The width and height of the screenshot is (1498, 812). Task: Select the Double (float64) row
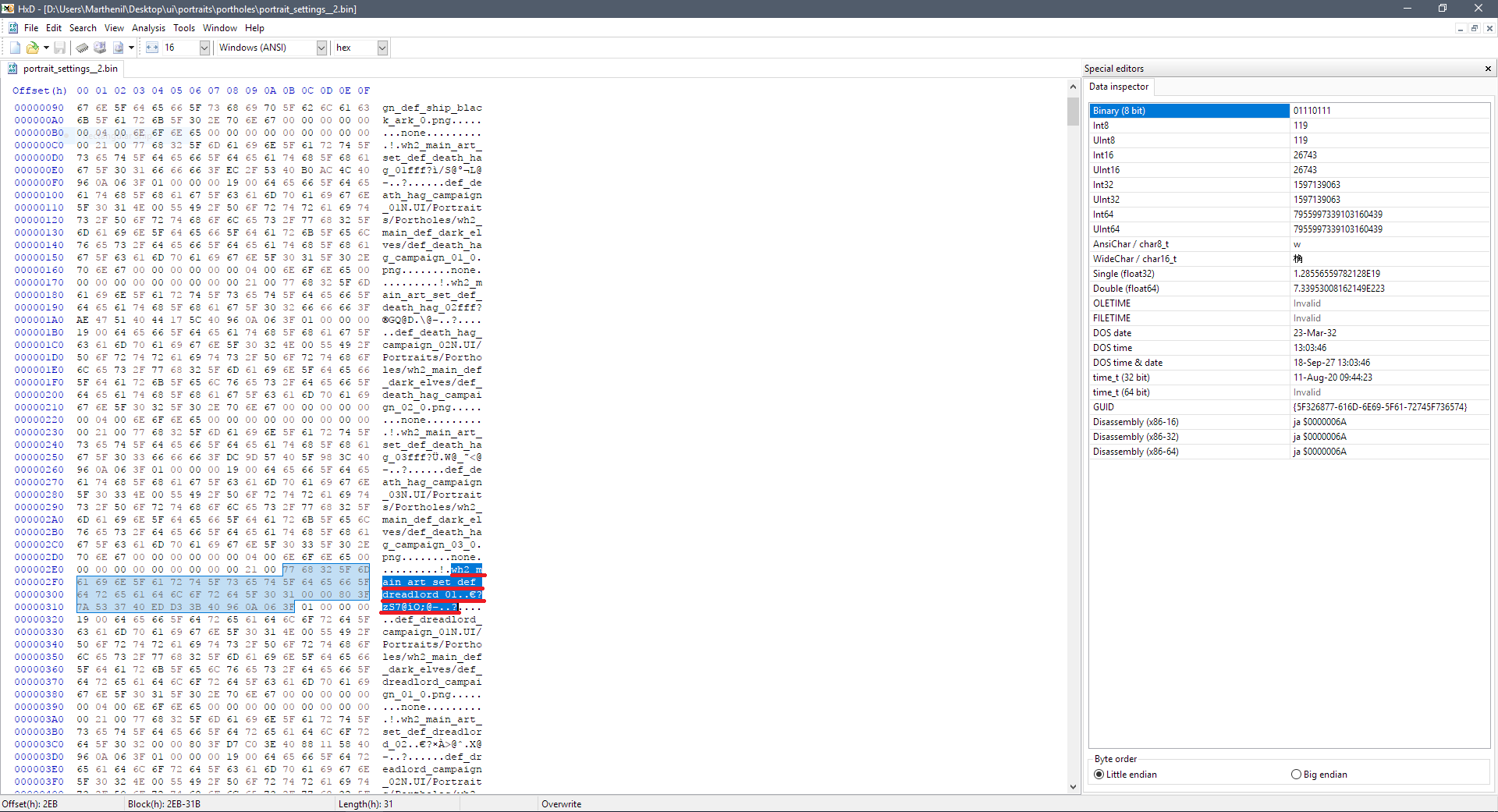tap(1289, 289)
